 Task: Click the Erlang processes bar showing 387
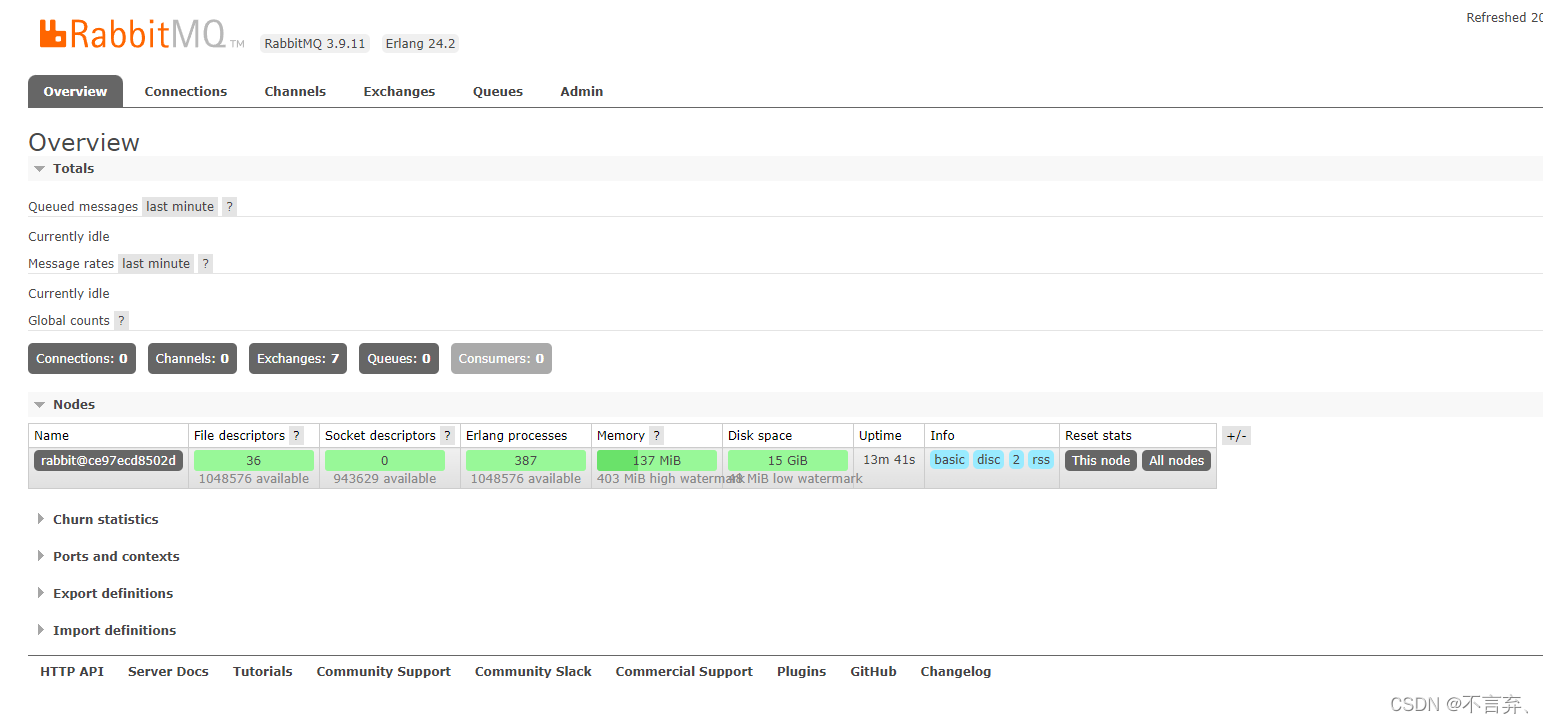(526, 461)
